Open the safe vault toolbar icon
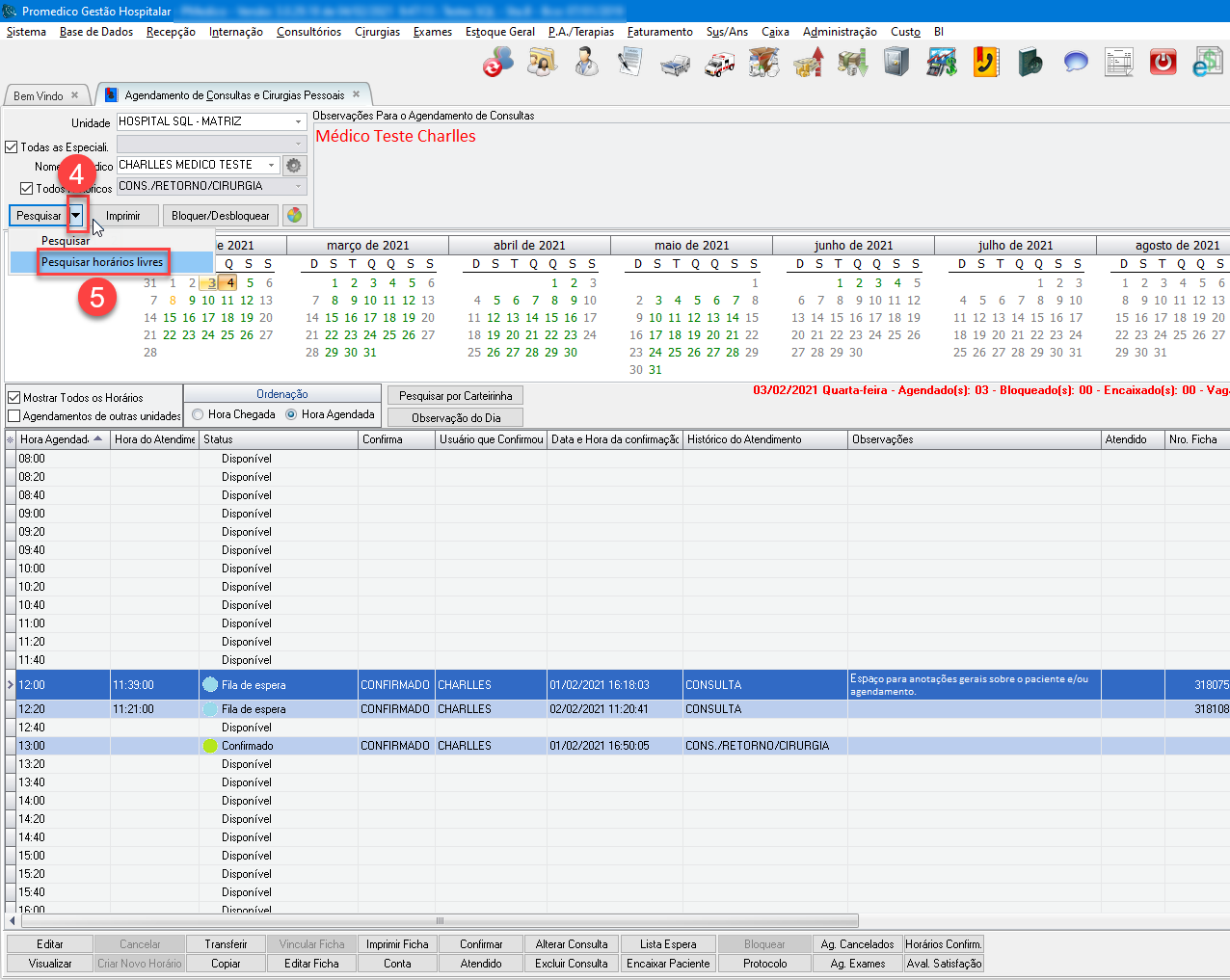Image resolution: width=1230 pixels, height=980 pixels. [x=896, y=63]
